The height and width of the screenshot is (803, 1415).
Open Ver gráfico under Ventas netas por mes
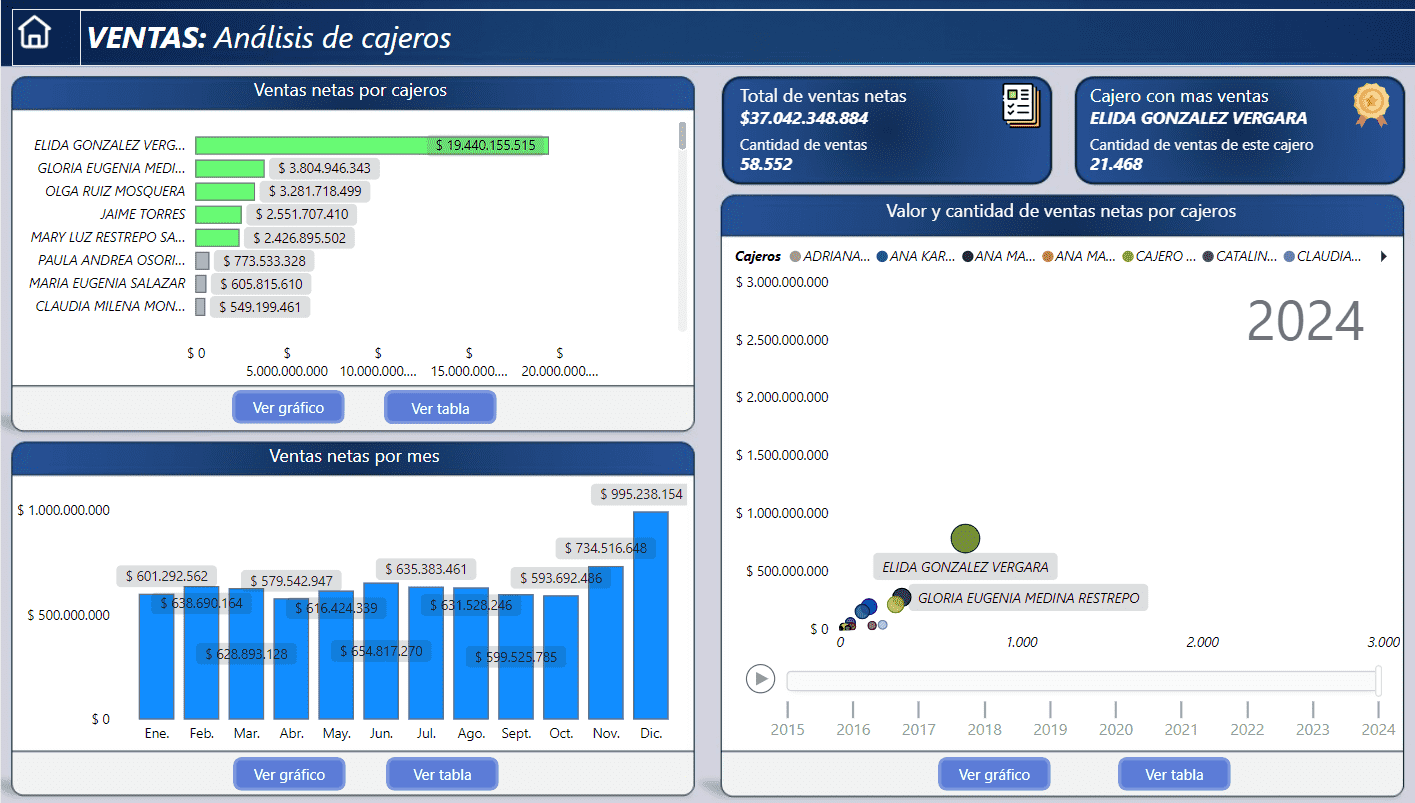click(x=290, y=774)
